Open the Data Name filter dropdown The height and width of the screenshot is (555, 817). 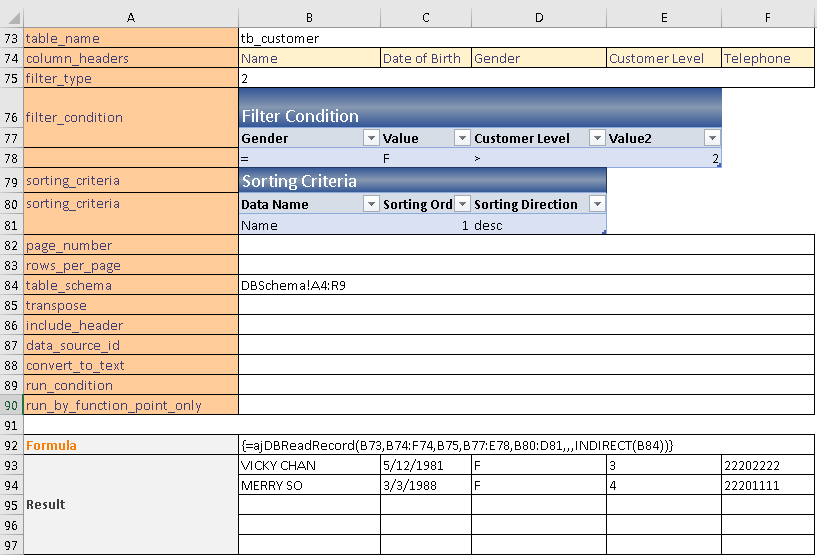click(x=371, y=204)
